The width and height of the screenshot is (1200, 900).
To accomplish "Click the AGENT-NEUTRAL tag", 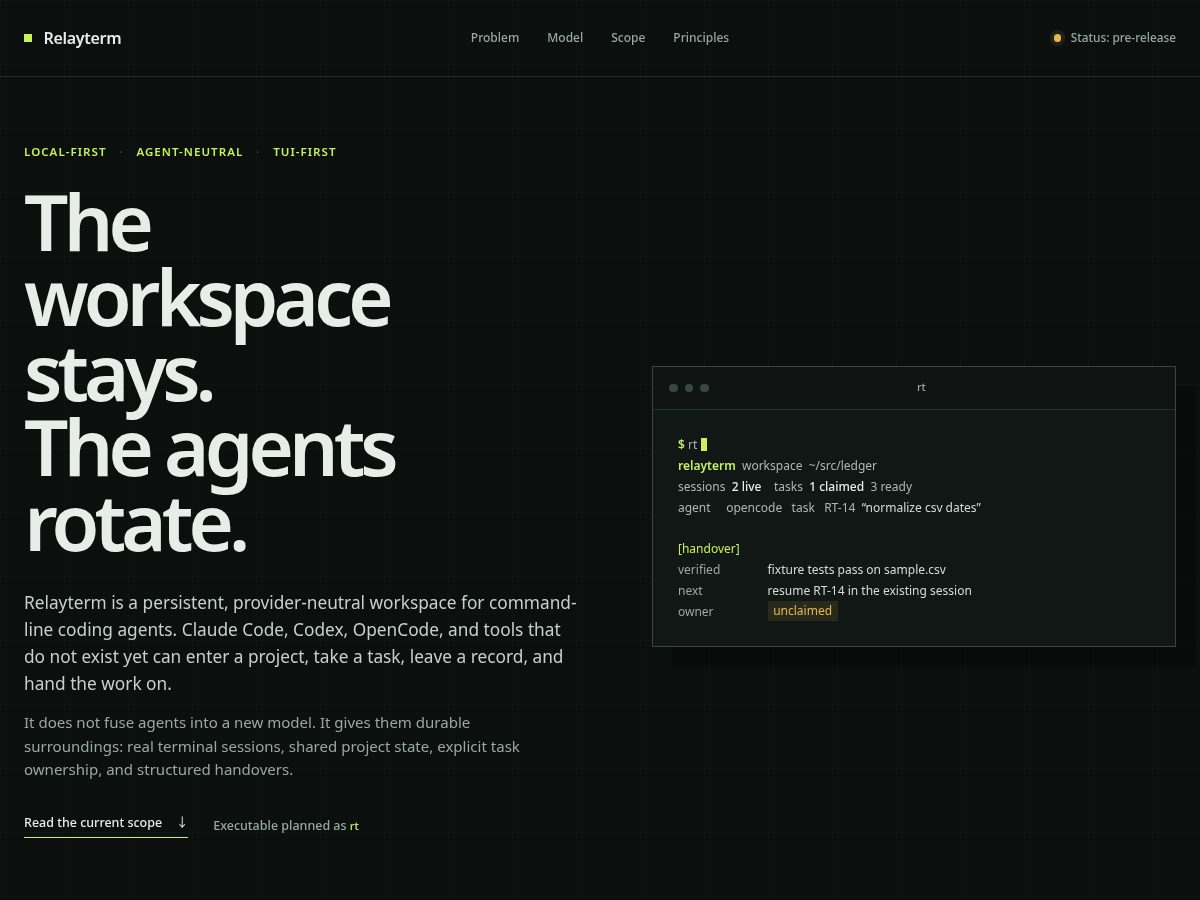I will click(x=190, y=152).
